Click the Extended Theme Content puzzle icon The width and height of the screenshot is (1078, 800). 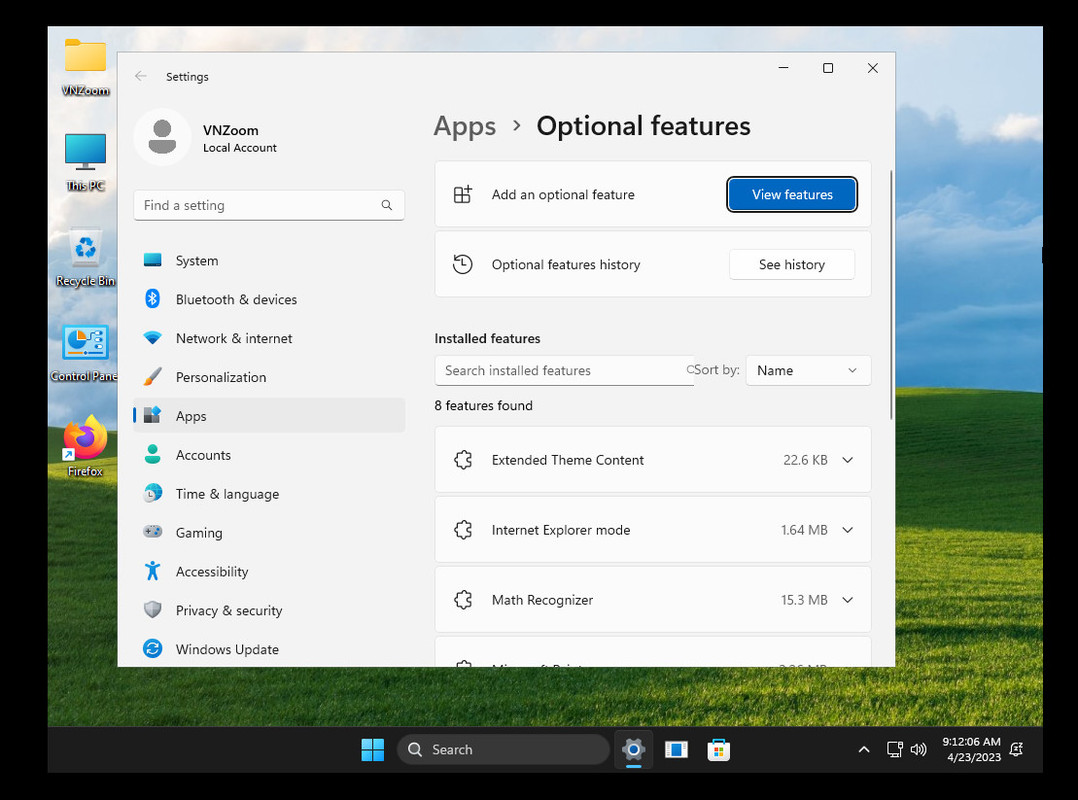(x=463, y=460)
